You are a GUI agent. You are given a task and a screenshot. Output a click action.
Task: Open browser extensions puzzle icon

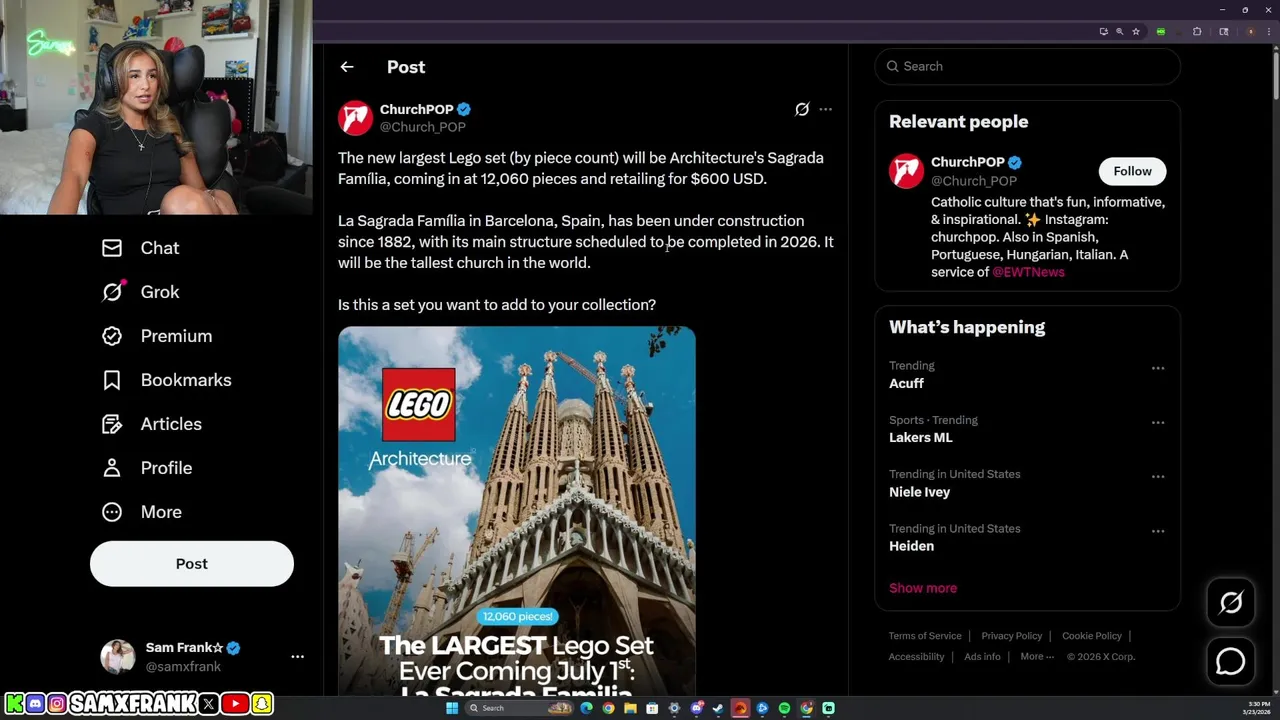(x=1197, y=32)
